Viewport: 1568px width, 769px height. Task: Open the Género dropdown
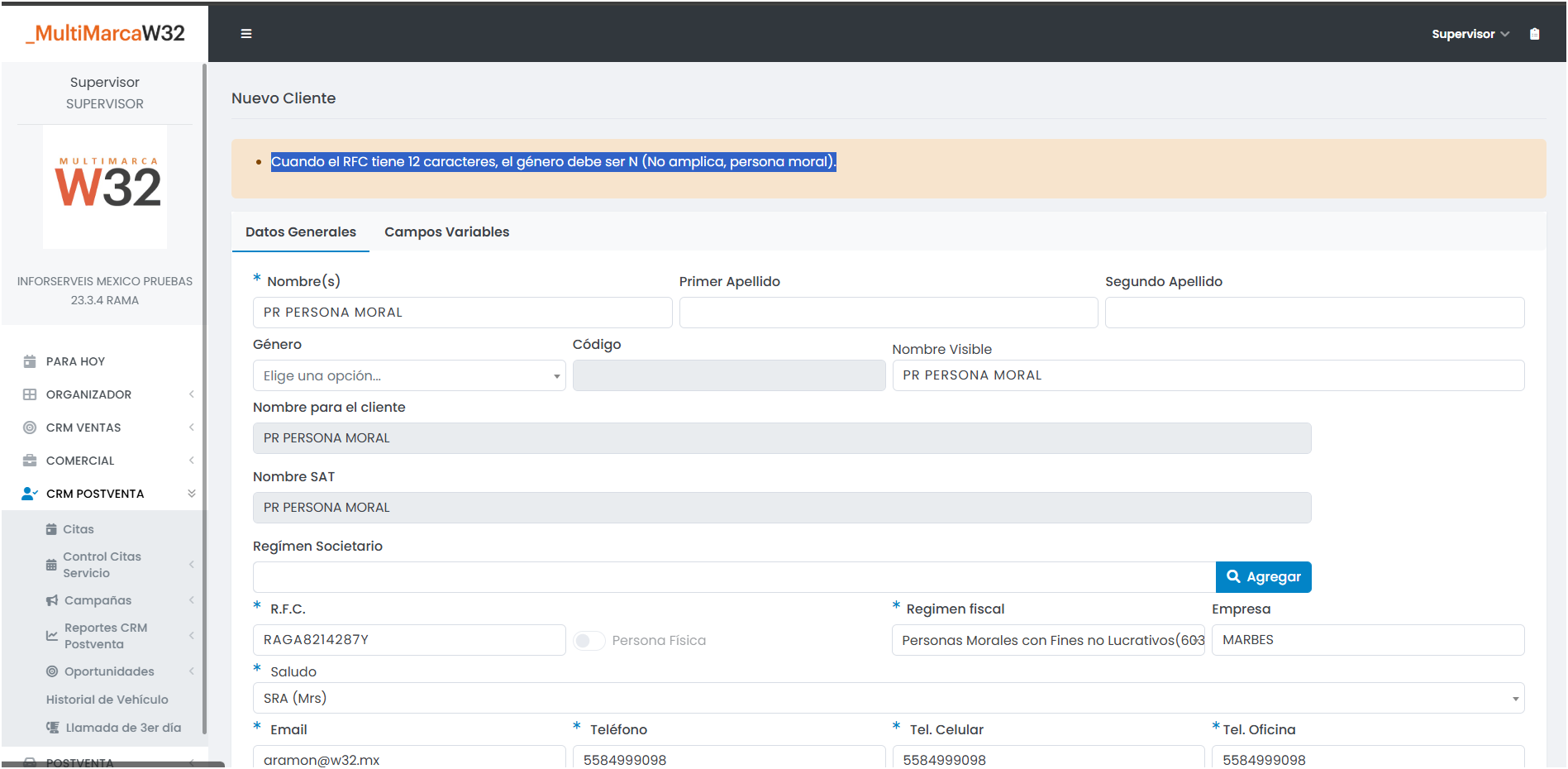(x=408, y=375)
